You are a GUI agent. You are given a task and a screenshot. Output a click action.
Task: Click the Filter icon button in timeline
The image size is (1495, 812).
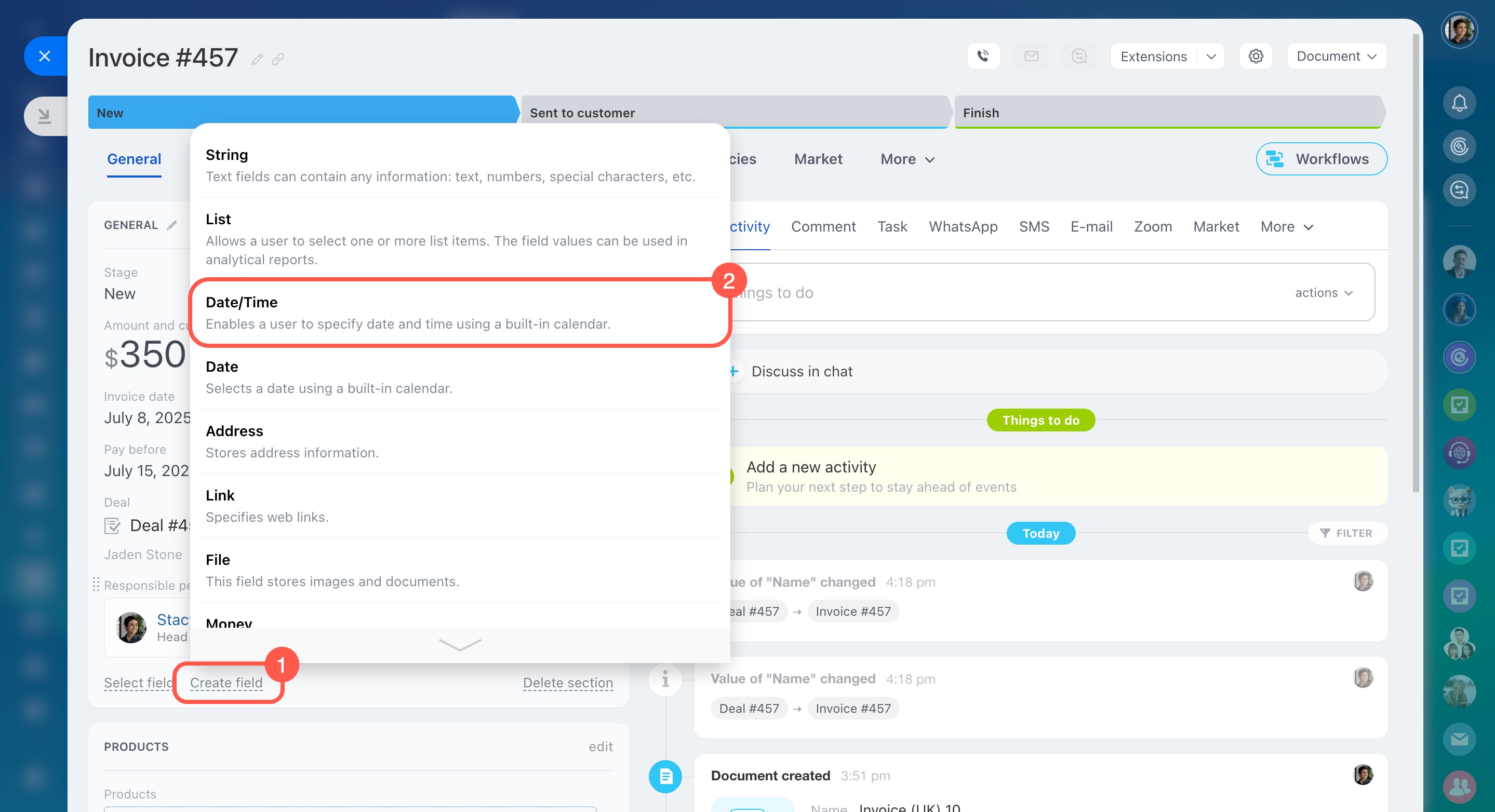point(1347,533)
